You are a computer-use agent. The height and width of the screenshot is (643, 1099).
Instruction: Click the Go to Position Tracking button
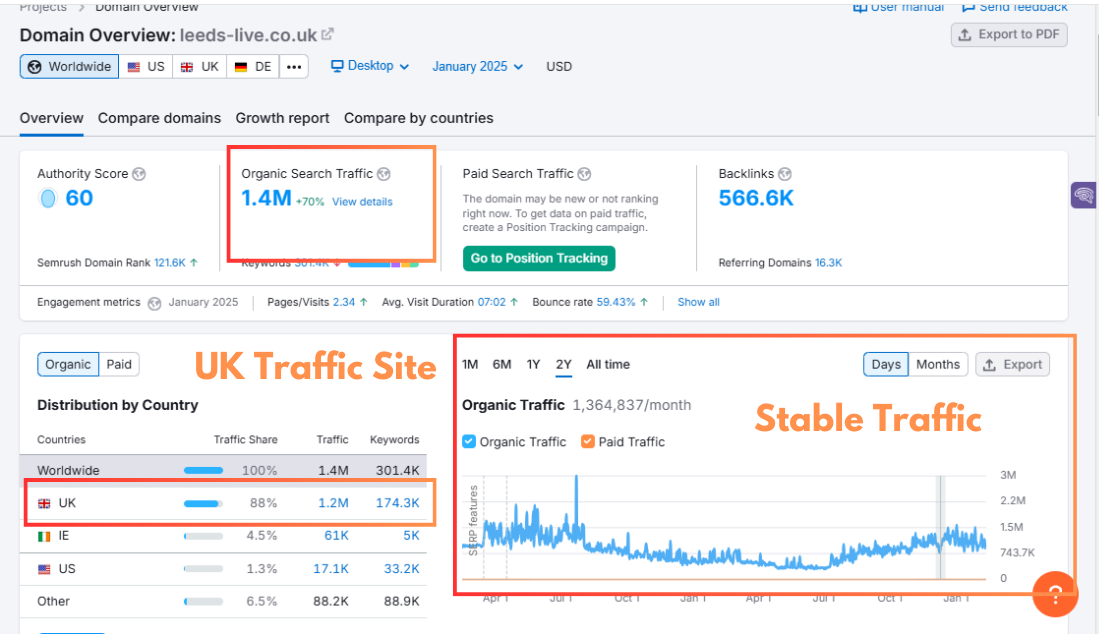click(x=539, y=259)
